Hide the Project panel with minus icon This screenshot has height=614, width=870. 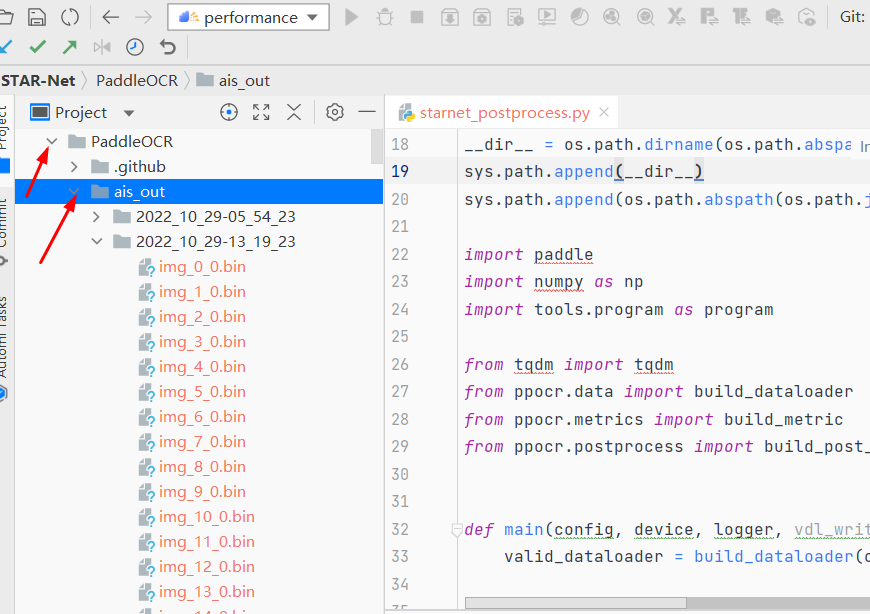tap(367, 112)
